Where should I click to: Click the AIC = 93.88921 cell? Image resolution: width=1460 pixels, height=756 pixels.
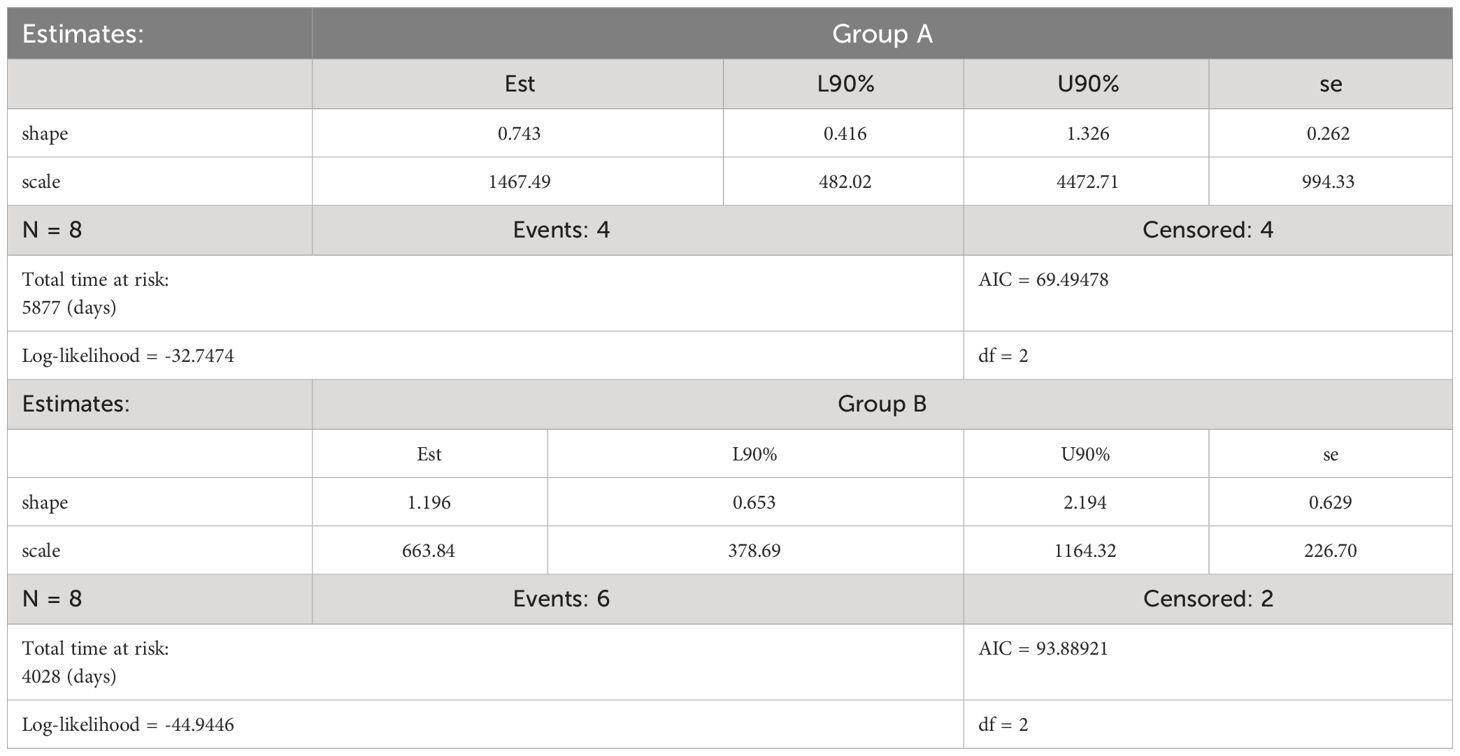(1208, 662)
